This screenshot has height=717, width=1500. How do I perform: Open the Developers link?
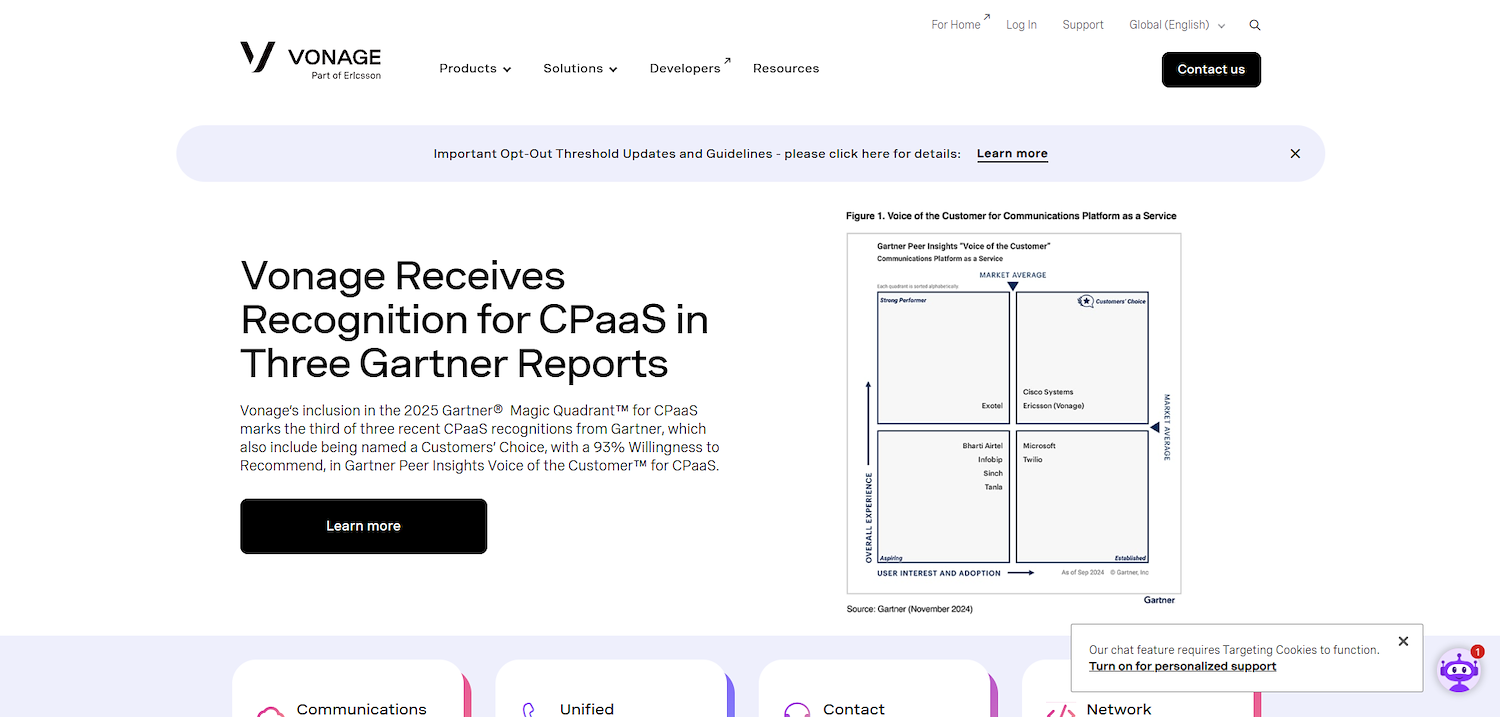(x=689, y=68)
